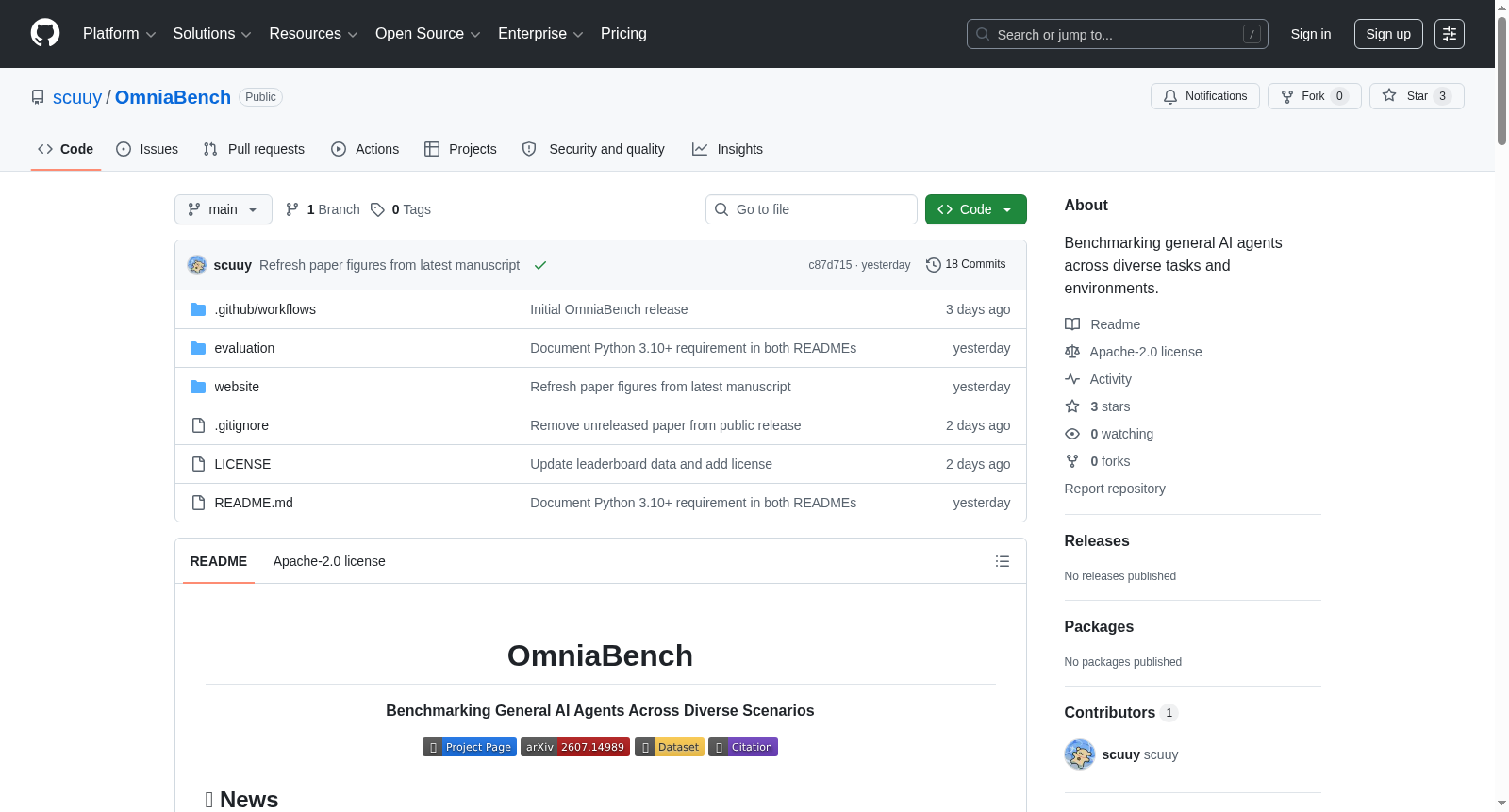Select the Apache-2.0 license tab

point(329,561)
